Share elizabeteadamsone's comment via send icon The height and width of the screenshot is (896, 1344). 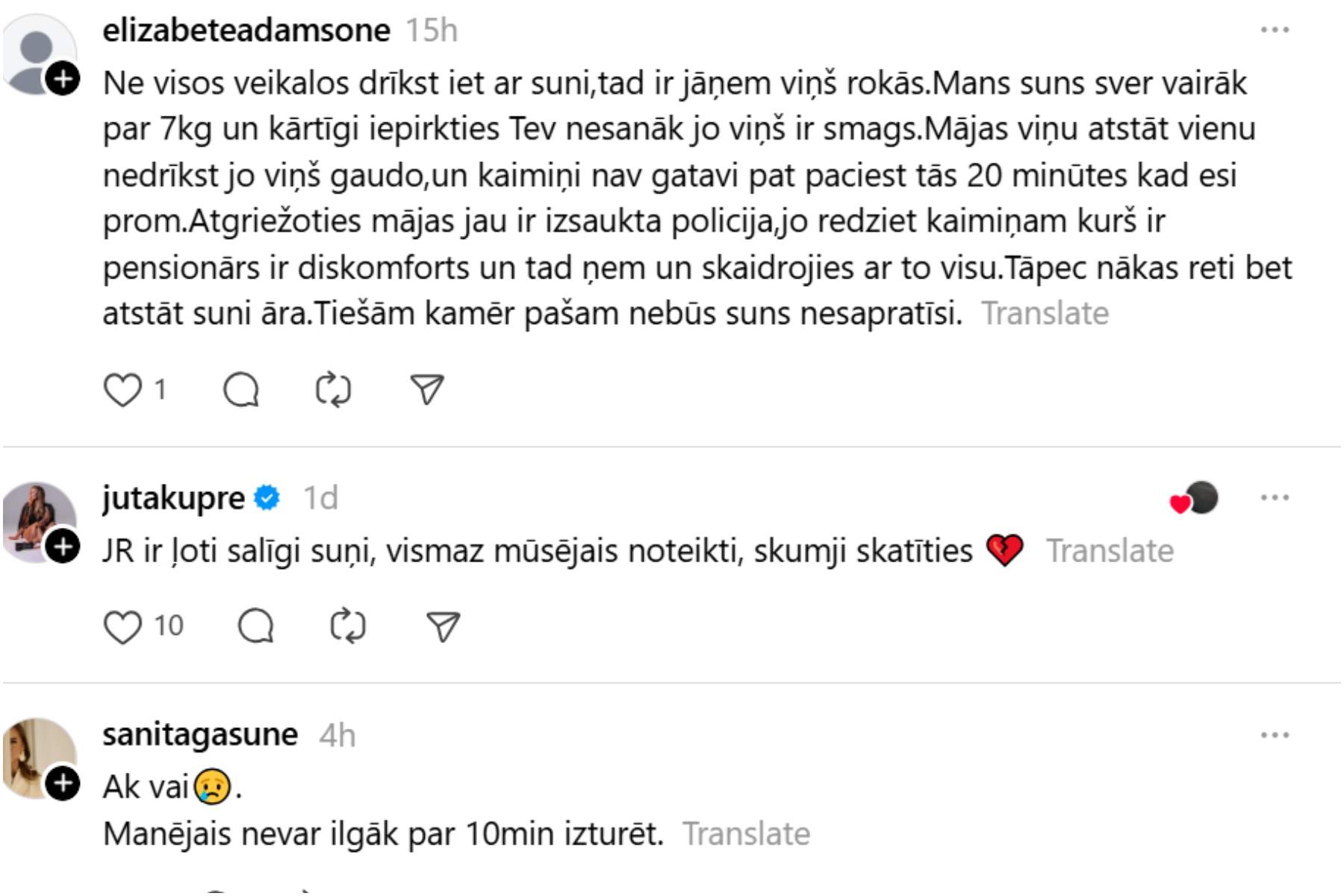pos(427,390)
